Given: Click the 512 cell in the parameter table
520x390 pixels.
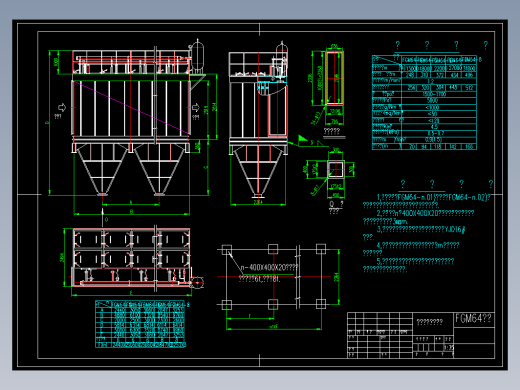Looking at the screenshot, I should [469, 88].
